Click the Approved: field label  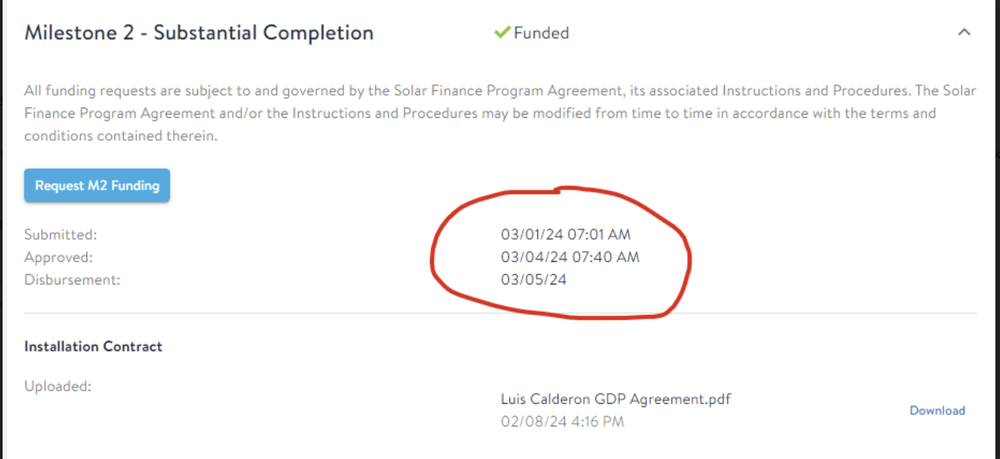(x=59, y=257)
